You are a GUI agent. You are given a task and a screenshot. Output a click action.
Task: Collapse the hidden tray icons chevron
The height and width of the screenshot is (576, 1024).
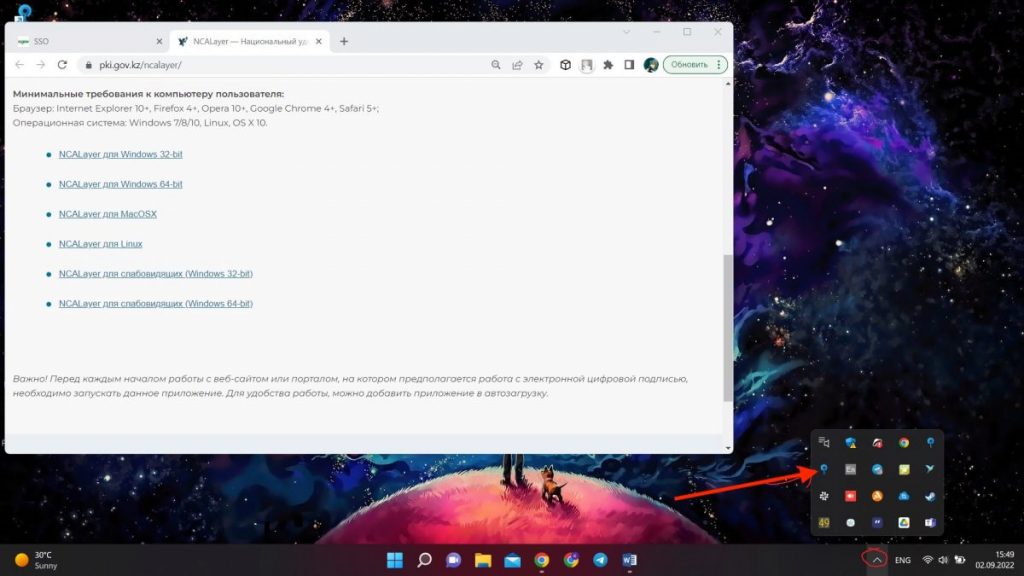click(876, 560)
